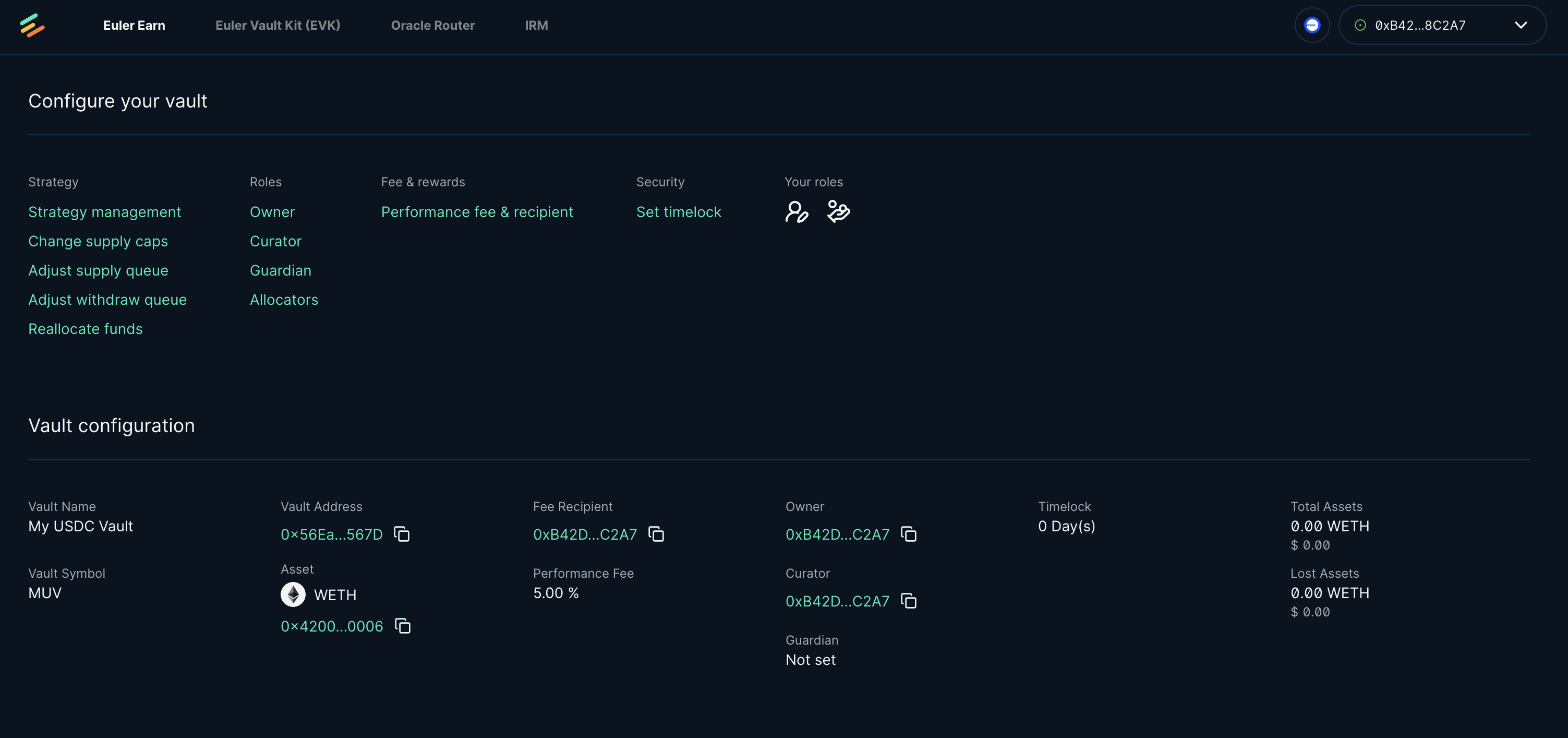Open Adjust supply queue
The height and width of the screenshot is (738, 1568).
(x=99, y=270)
